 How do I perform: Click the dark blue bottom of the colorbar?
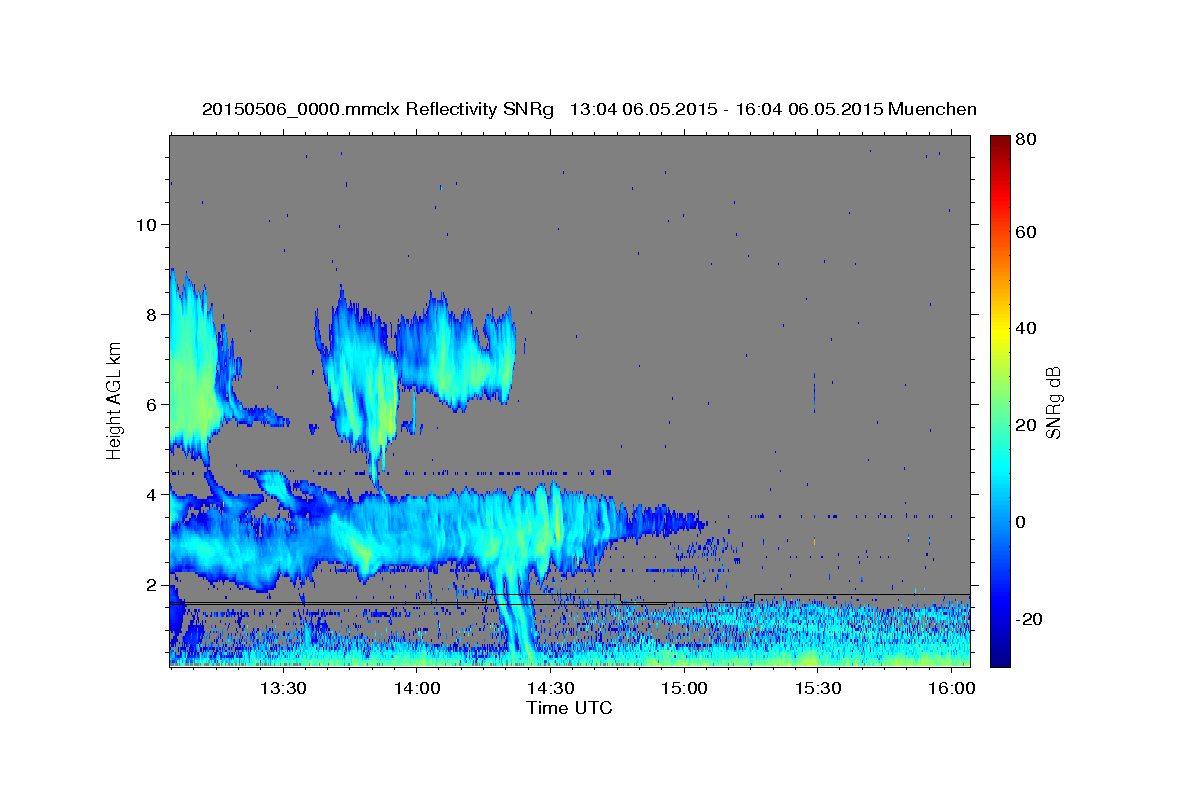coord(999,655)
